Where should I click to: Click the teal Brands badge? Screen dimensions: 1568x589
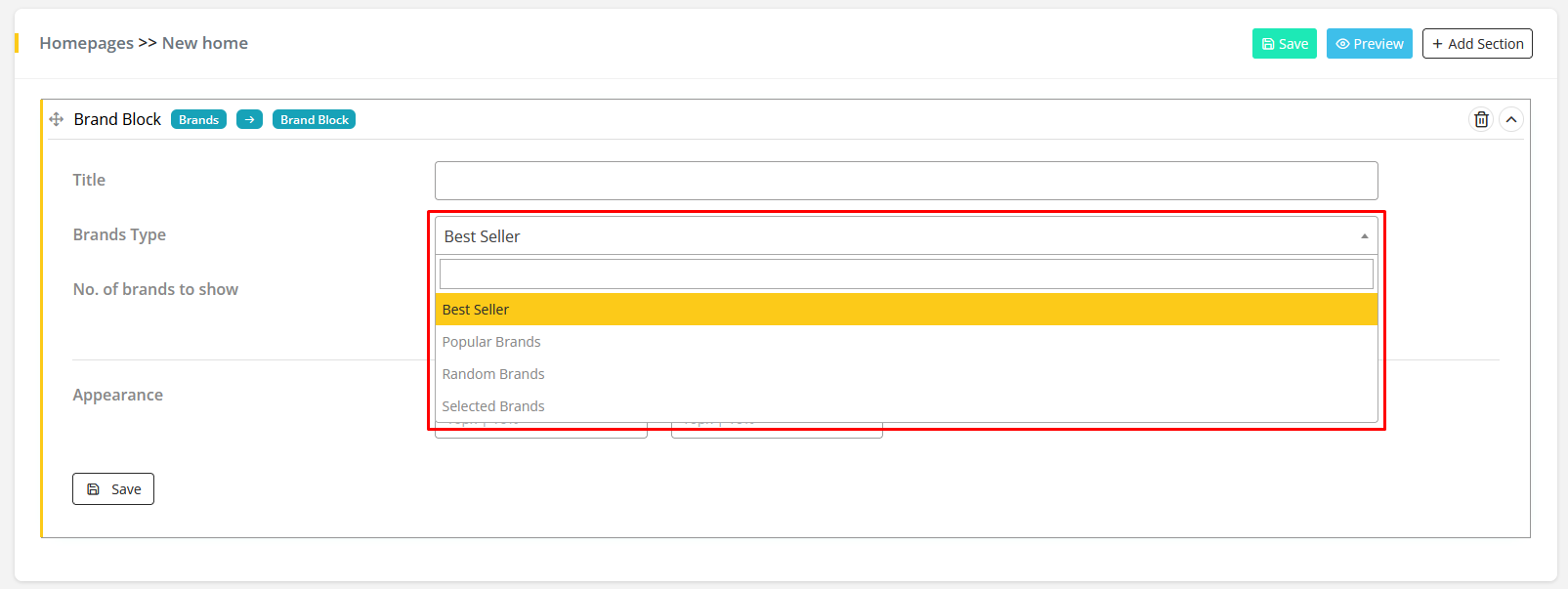click(198, 119)
